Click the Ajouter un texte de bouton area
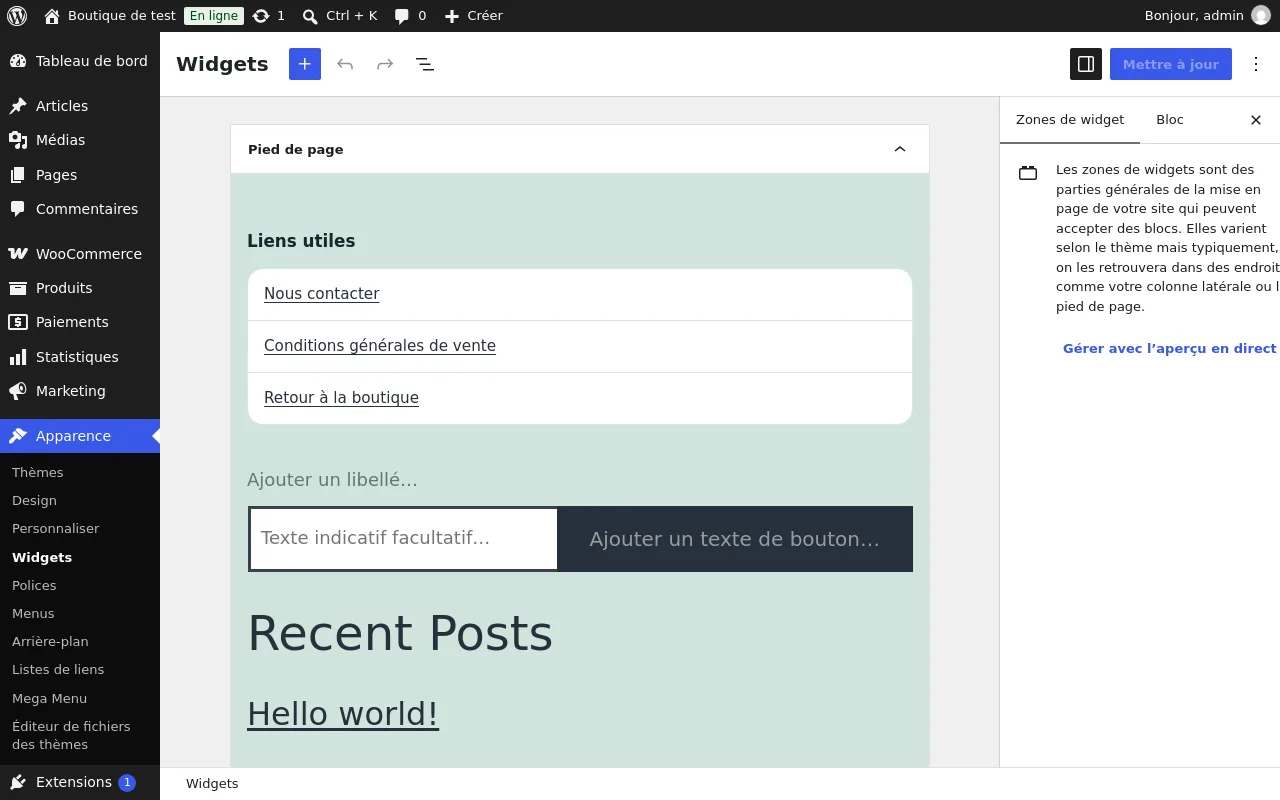The width and height of the screenshot is (1280, 800). point(735,539)
